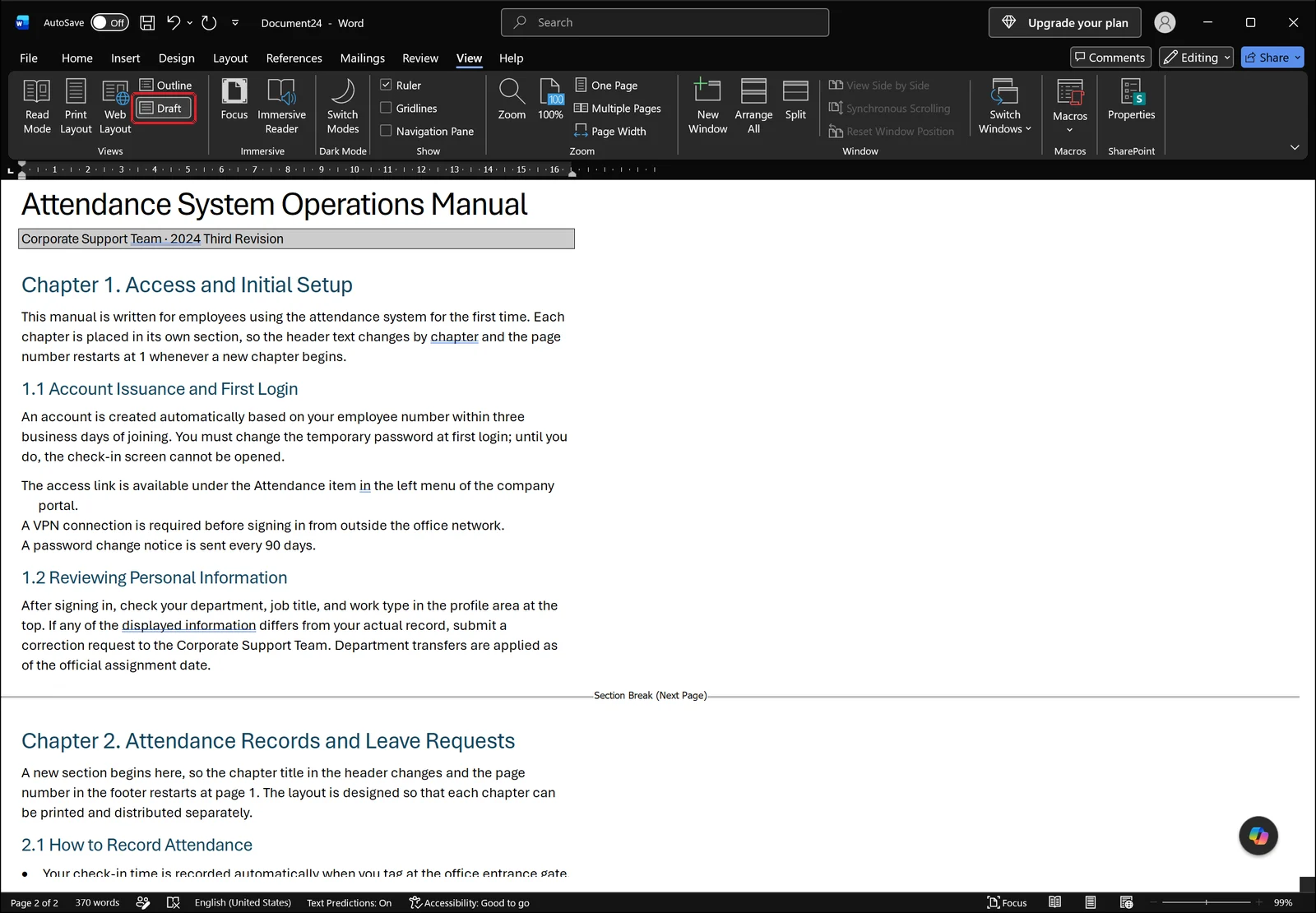This screenshot has height=913, width=1316.
Task: Undo the last action
Action: (173, 23)
